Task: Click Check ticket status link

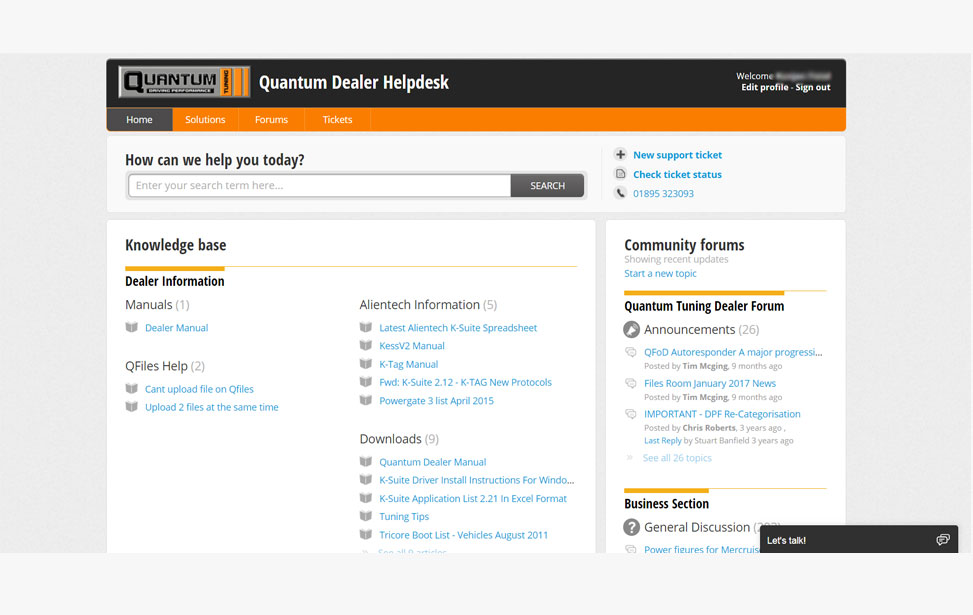Action: point(677,174)
